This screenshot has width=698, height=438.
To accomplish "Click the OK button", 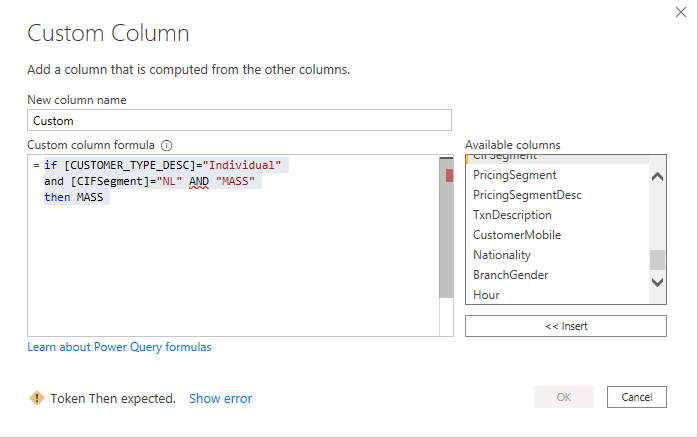I will (564, 397).
